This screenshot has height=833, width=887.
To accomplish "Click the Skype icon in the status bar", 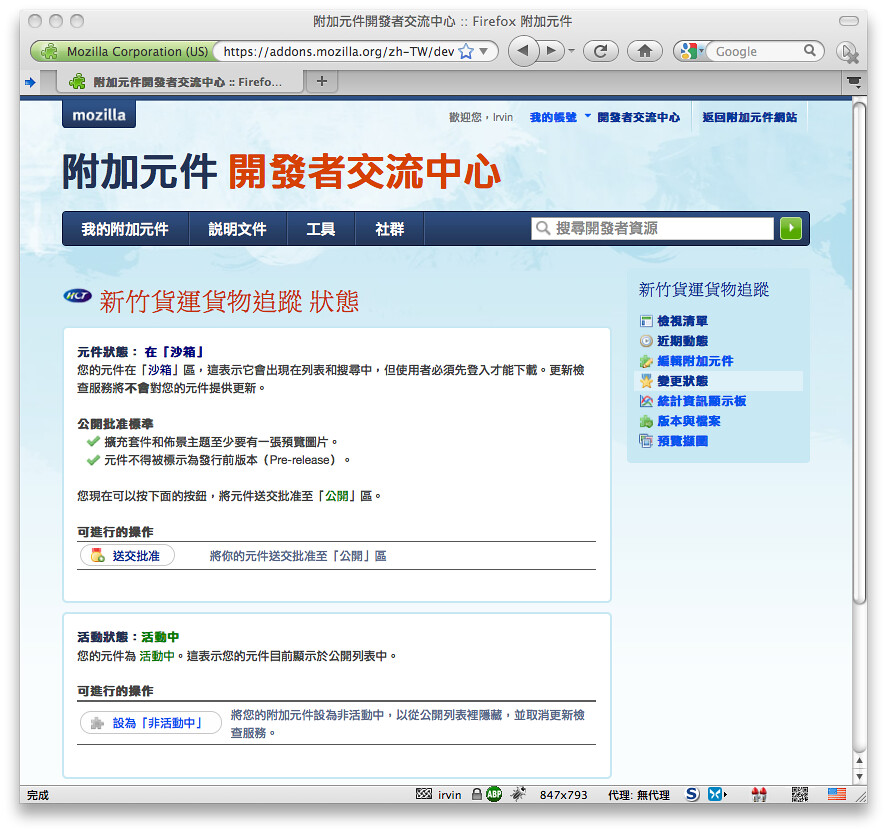I will tap(691, 794).
